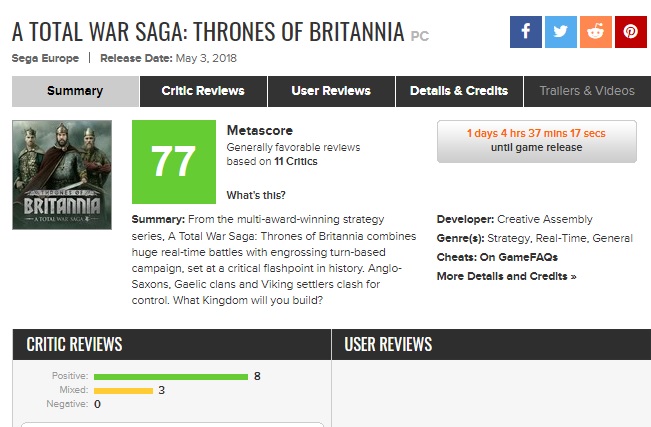Open the Summary tab
The height and width of the screenshot is (427, 651).
click(x=76, y=91)
